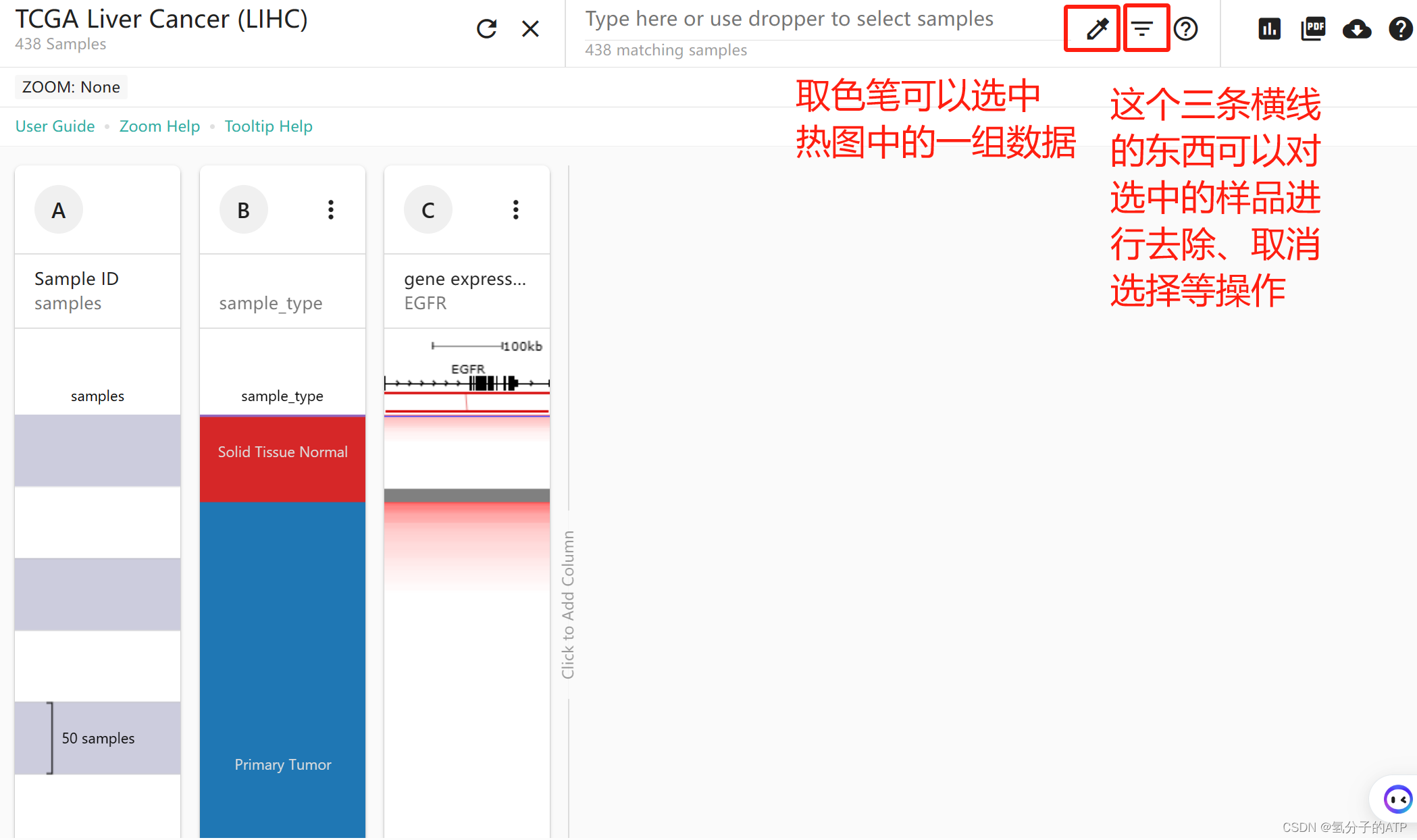The image size is (1417, 840).
Task: Click the Solid Tissue Normal red block
Action: [x=282, y=459]
